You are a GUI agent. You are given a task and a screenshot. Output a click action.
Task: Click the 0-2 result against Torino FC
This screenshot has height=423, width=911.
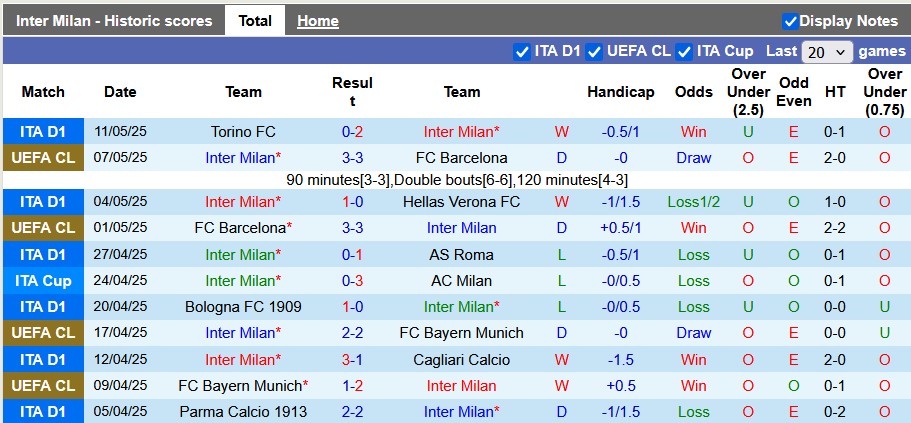(x=352, y=132)
